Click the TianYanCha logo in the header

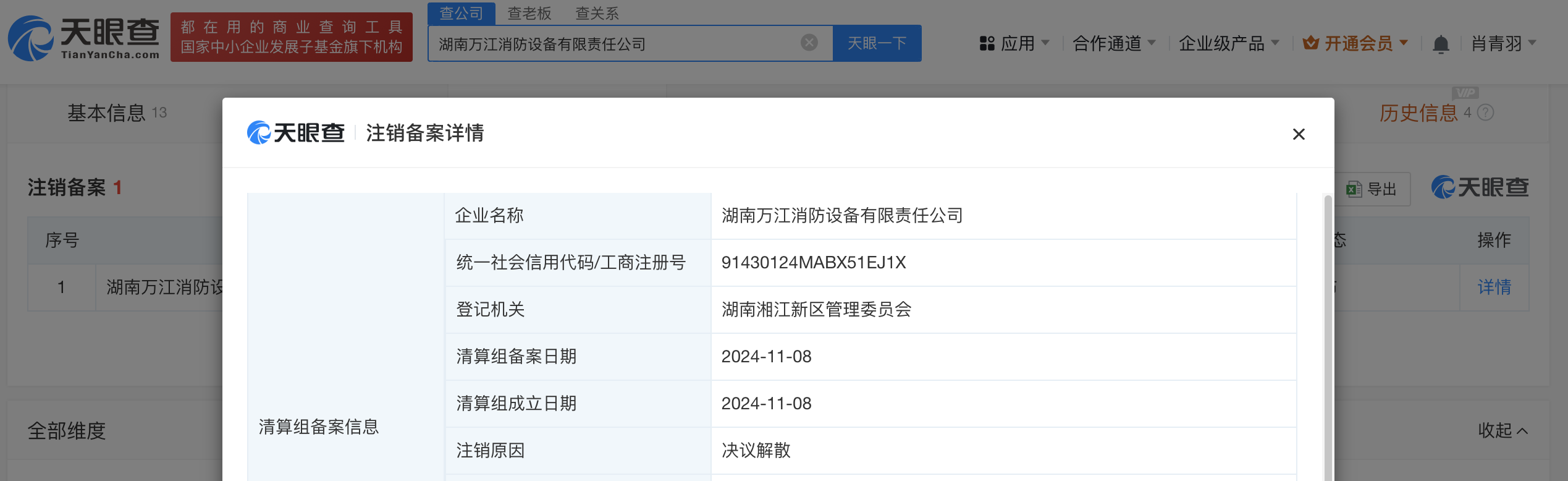click(x=83, y=38)
